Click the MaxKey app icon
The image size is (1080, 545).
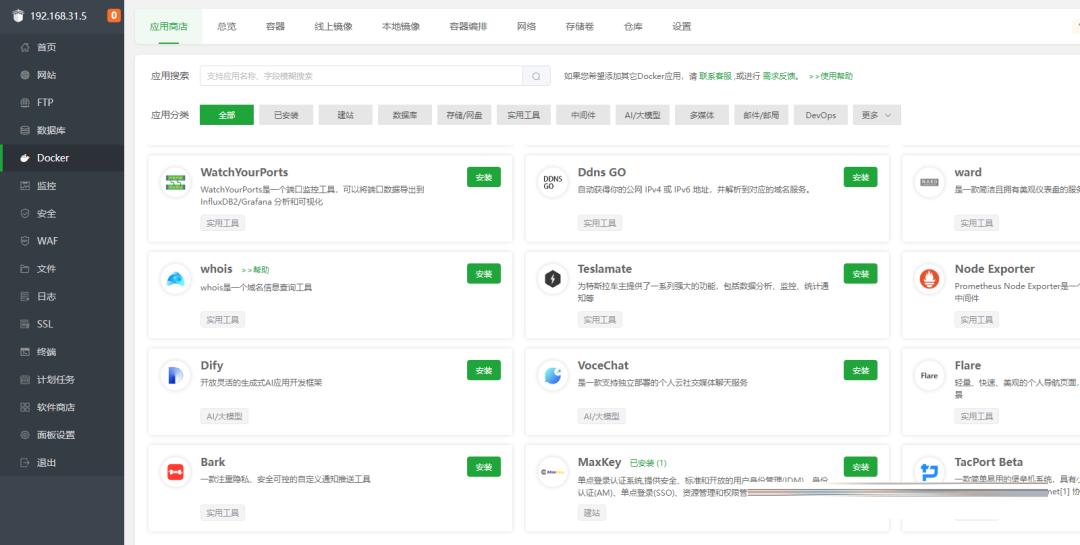tap(552, 472)
